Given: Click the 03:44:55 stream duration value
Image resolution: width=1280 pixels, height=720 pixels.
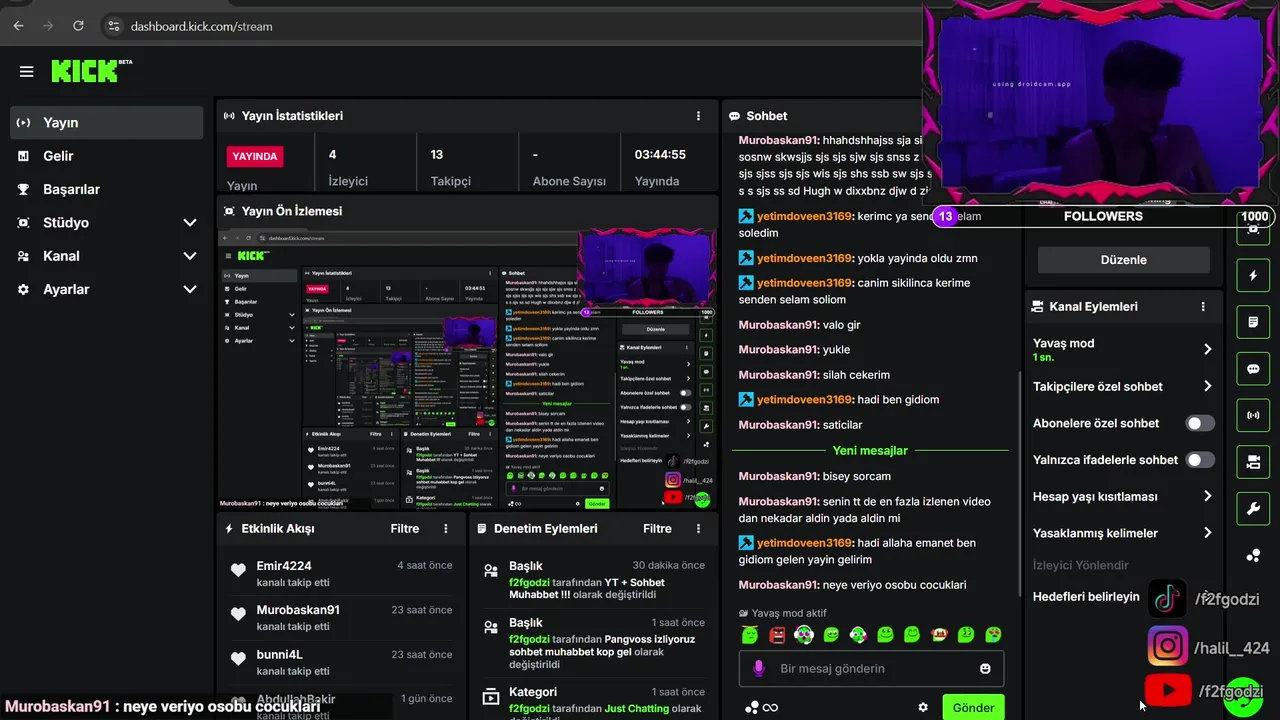Looking at the screenshot, I should (660, 155).
